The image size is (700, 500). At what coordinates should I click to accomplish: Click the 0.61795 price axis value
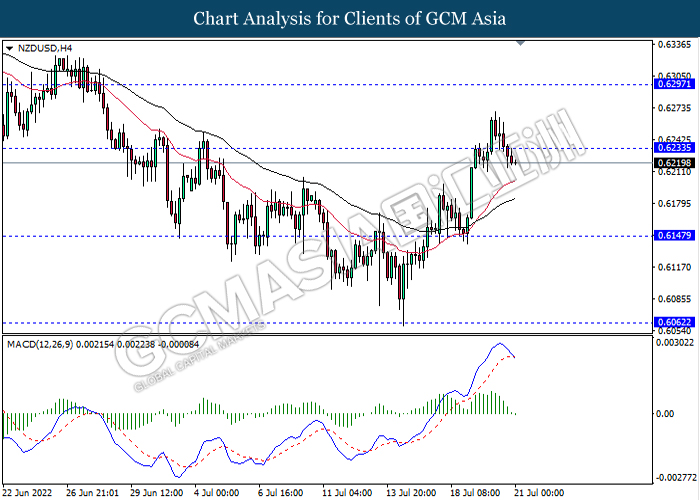pyautogui.click(x=675, y=204)
